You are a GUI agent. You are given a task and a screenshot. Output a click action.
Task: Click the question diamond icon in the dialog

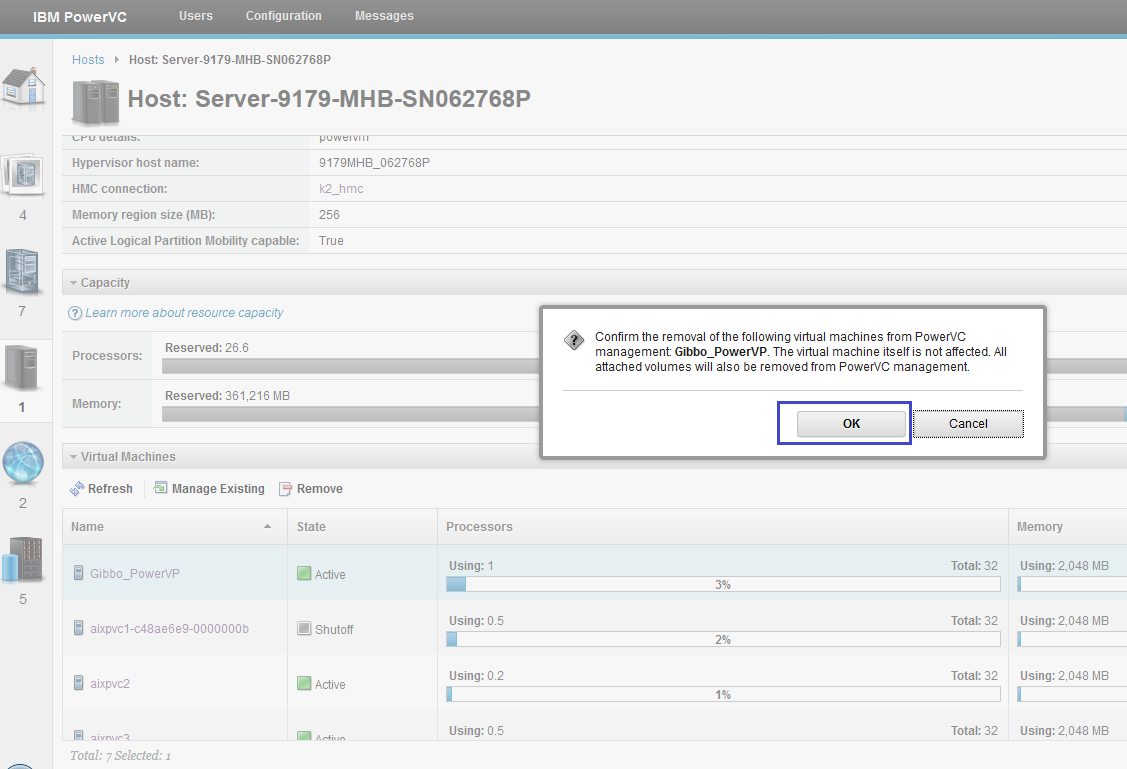click(x=574, y=340)
